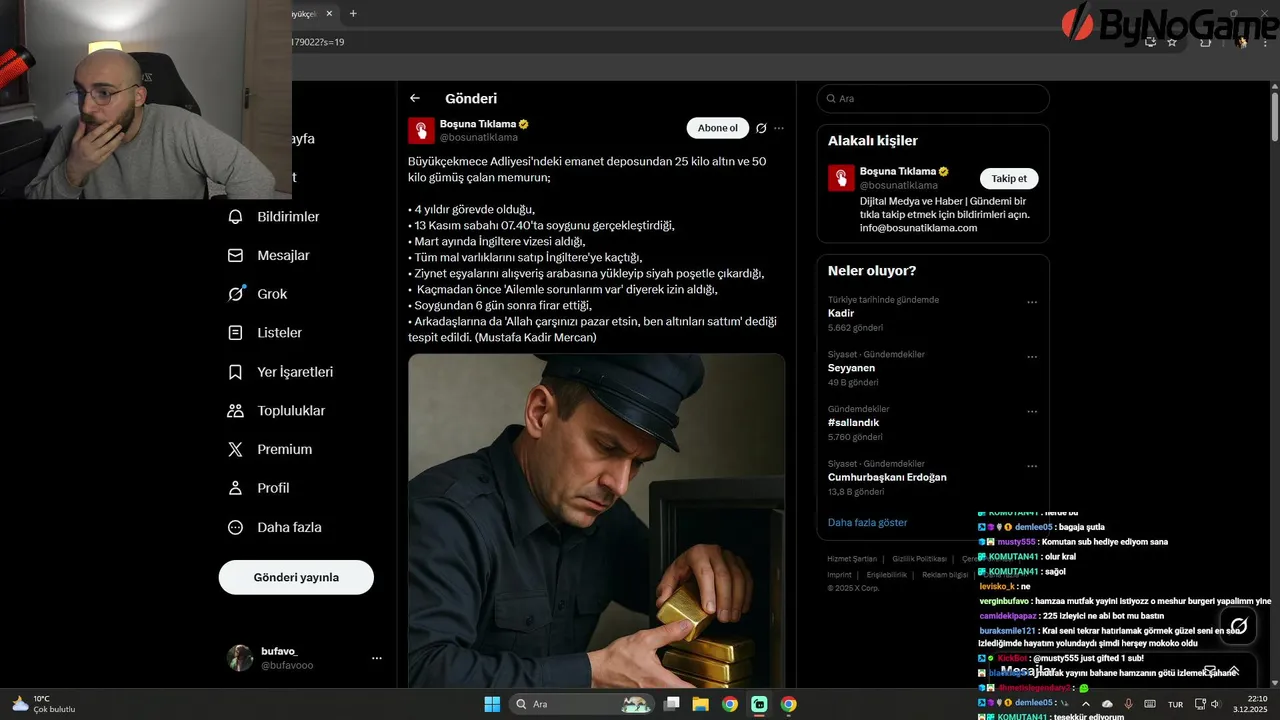Open account menu dots next to bufavo_
This screenshot has height=720, width=1280.
(x=377, y=658)
